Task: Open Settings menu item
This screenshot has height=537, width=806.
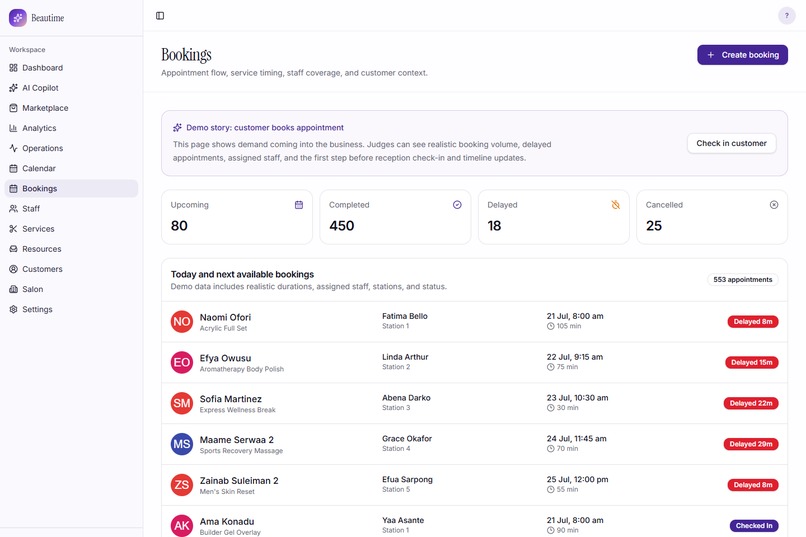Action: (71, 309)
